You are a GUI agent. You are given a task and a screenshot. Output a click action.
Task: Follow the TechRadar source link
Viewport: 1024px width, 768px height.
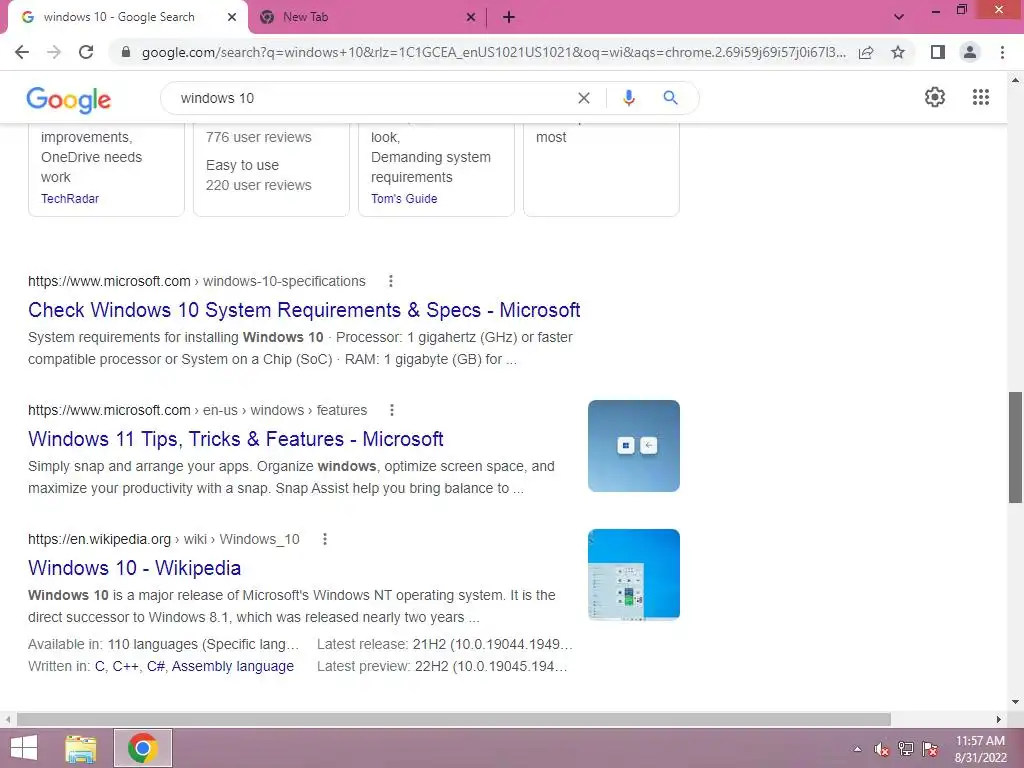70,199
